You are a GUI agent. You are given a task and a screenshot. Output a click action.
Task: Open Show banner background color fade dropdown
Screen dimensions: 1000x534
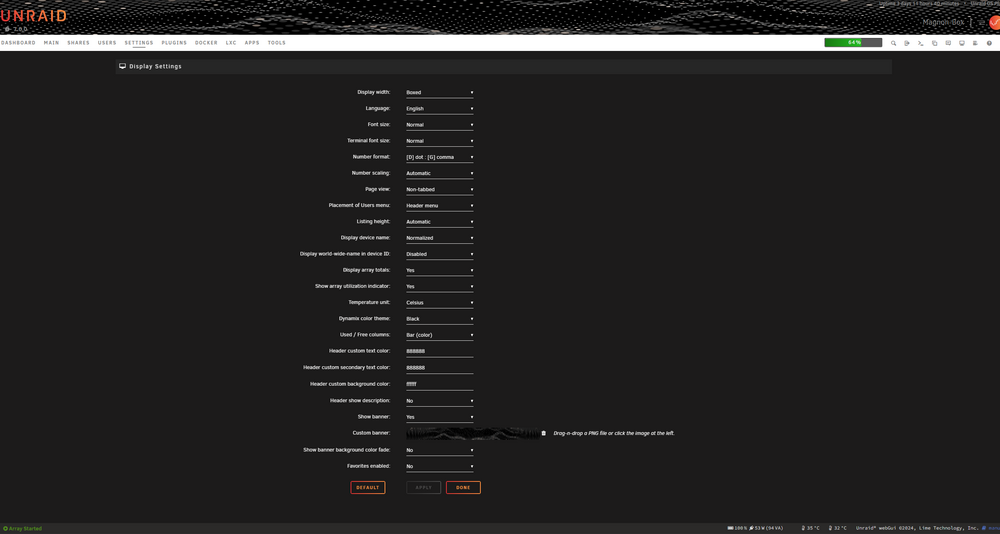(x=439, y=450)
